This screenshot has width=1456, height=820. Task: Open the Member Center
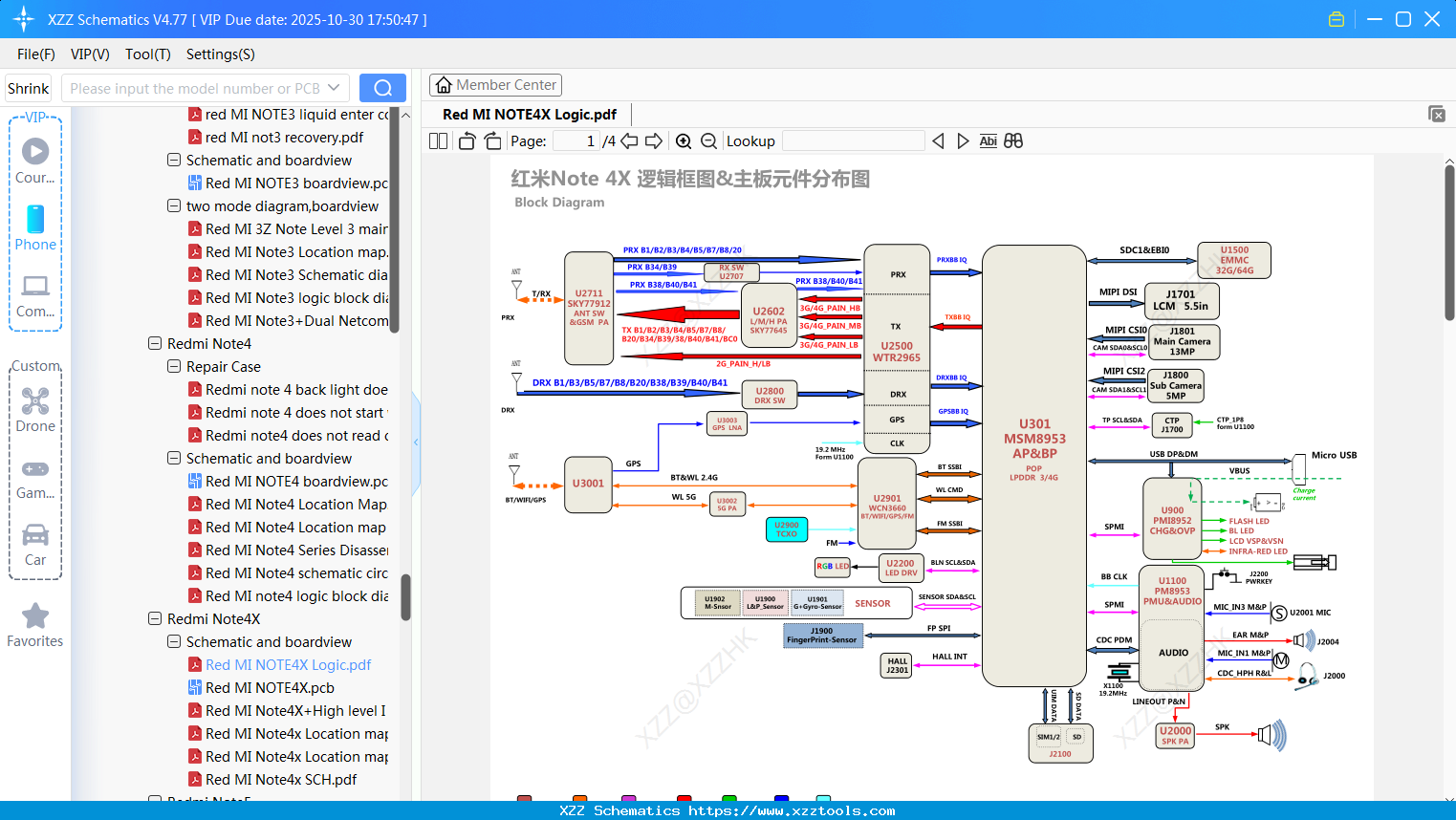[495, 85]
